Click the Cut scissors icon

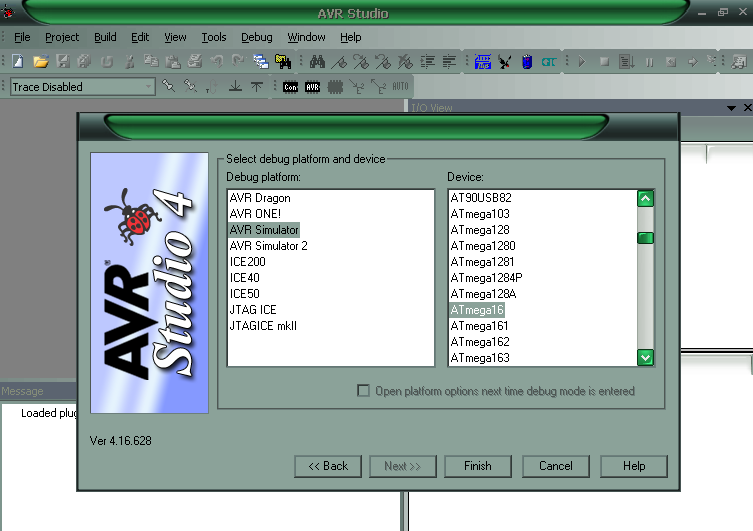coord(129,61)
